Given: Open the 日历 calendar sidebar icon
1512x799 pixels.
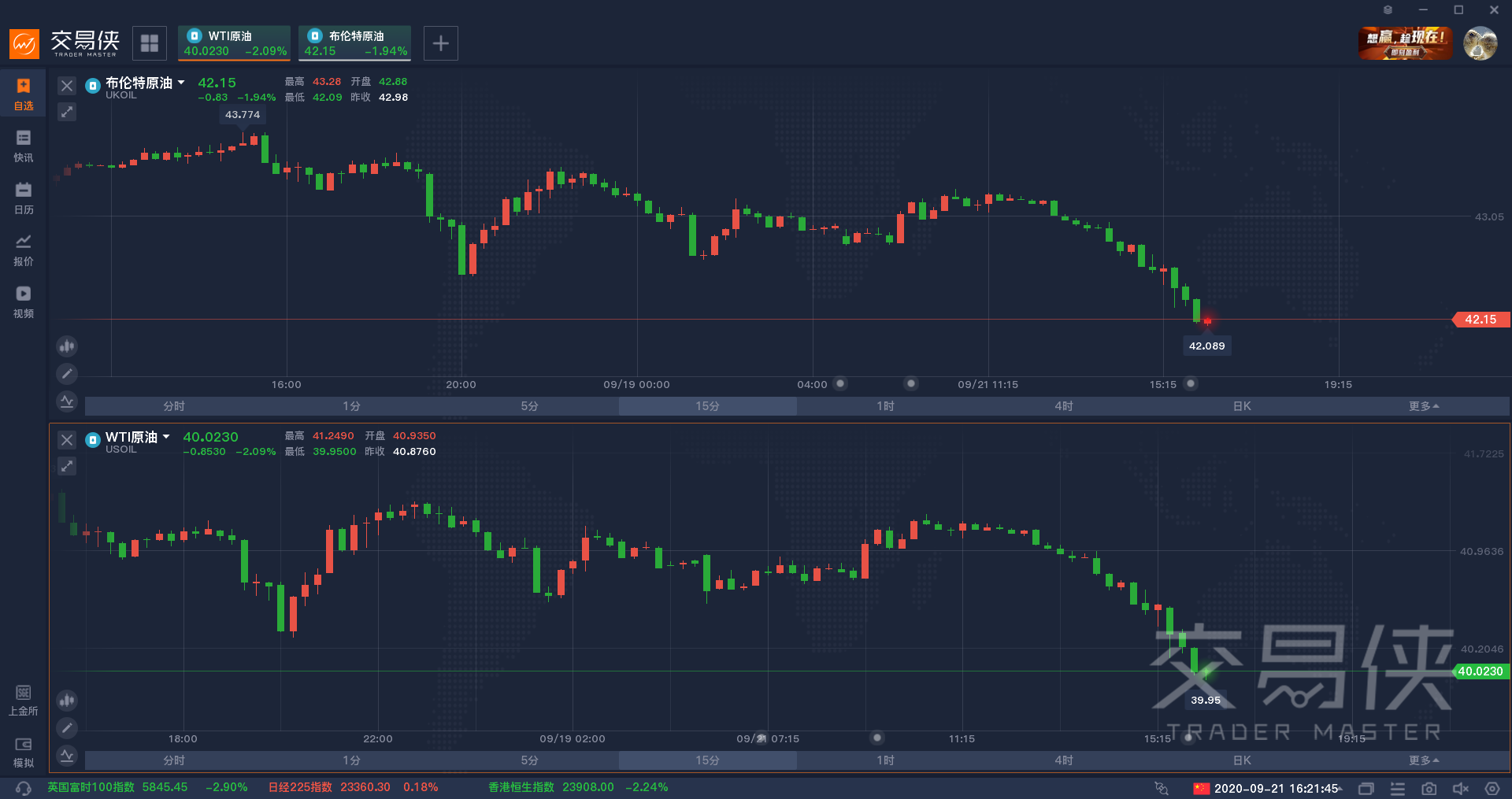Looking at the screenshot, I should (x=24, y=198).
